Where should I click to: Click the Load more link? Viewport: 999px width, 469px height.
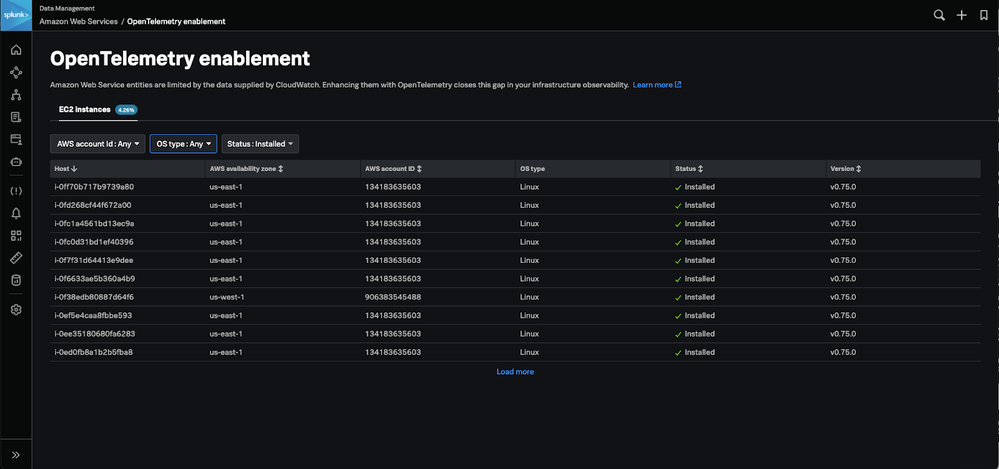(515, 372)
